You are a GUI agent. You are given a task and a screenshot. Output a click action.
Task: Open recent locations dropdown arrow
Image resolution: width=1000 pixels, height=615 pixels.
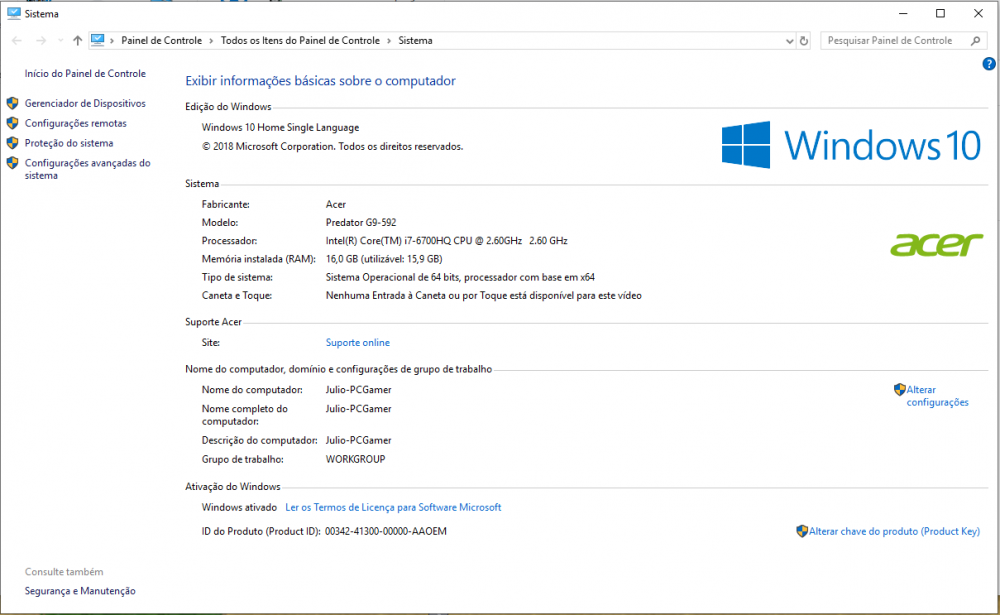pos(60,41)
